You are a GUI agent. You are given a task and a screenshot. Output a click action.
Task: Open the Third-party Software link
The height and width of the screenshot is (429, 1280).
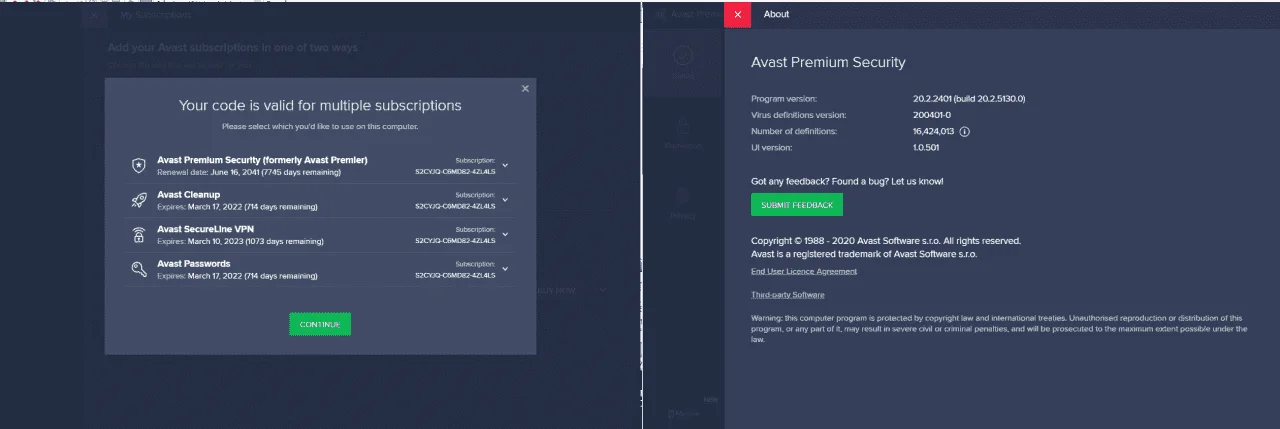[788, 295]
